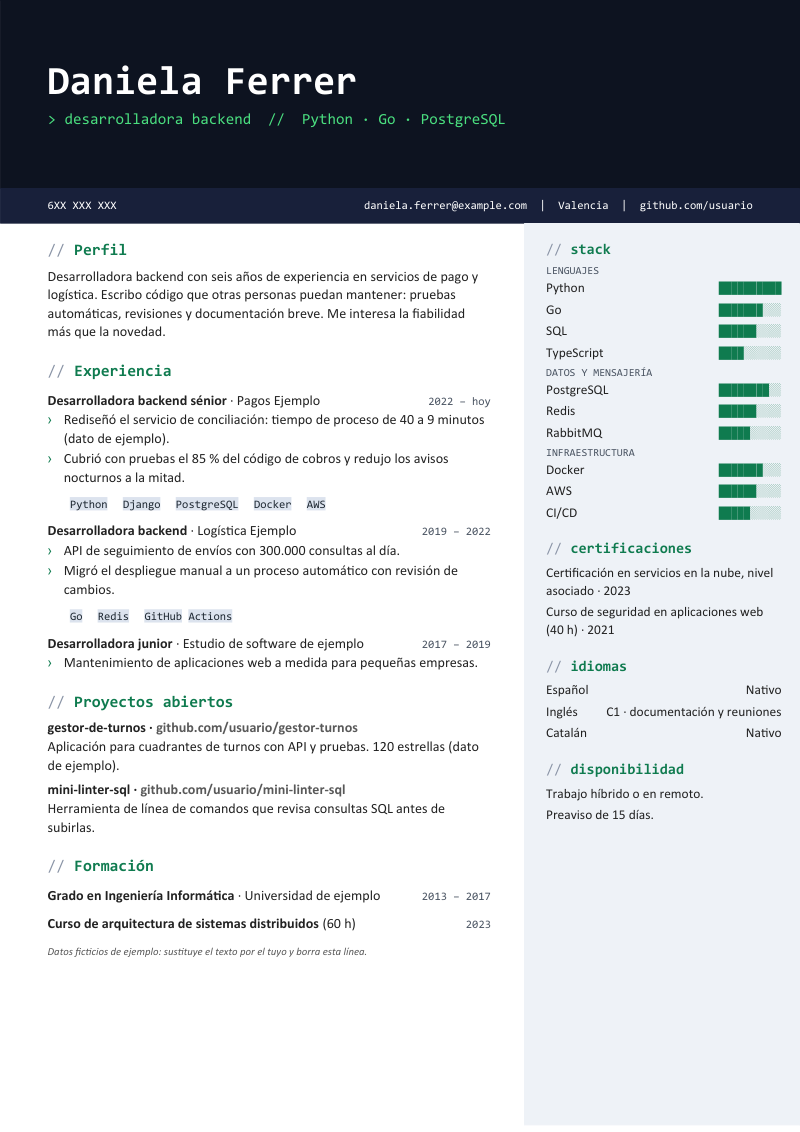Viewport: 800px width, 1132px height.
Task: Click the stack sidebar heading
Action: tap(578, 250)
